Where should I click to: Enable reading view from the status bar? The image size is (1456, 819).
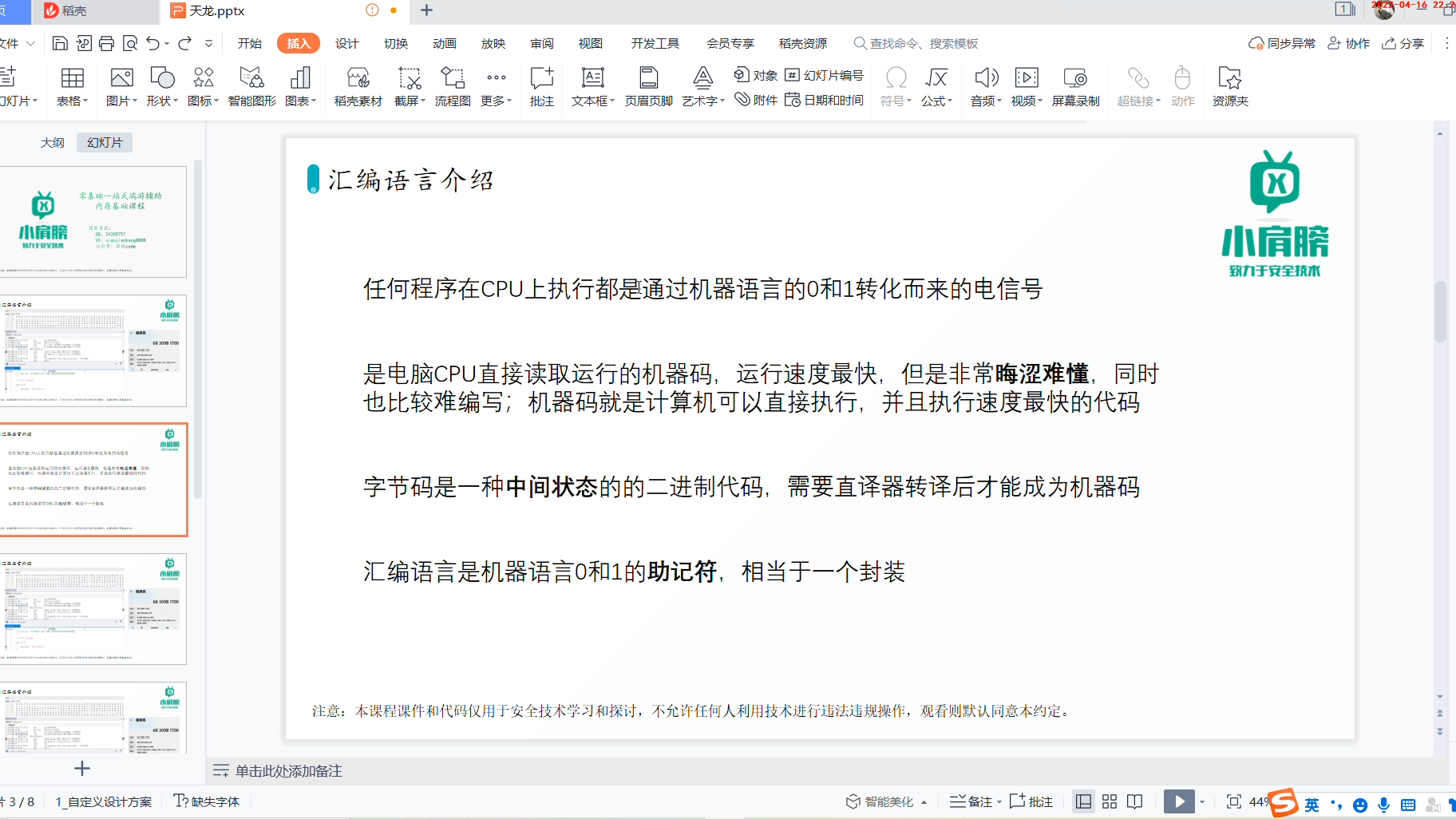click(1135, 801)
